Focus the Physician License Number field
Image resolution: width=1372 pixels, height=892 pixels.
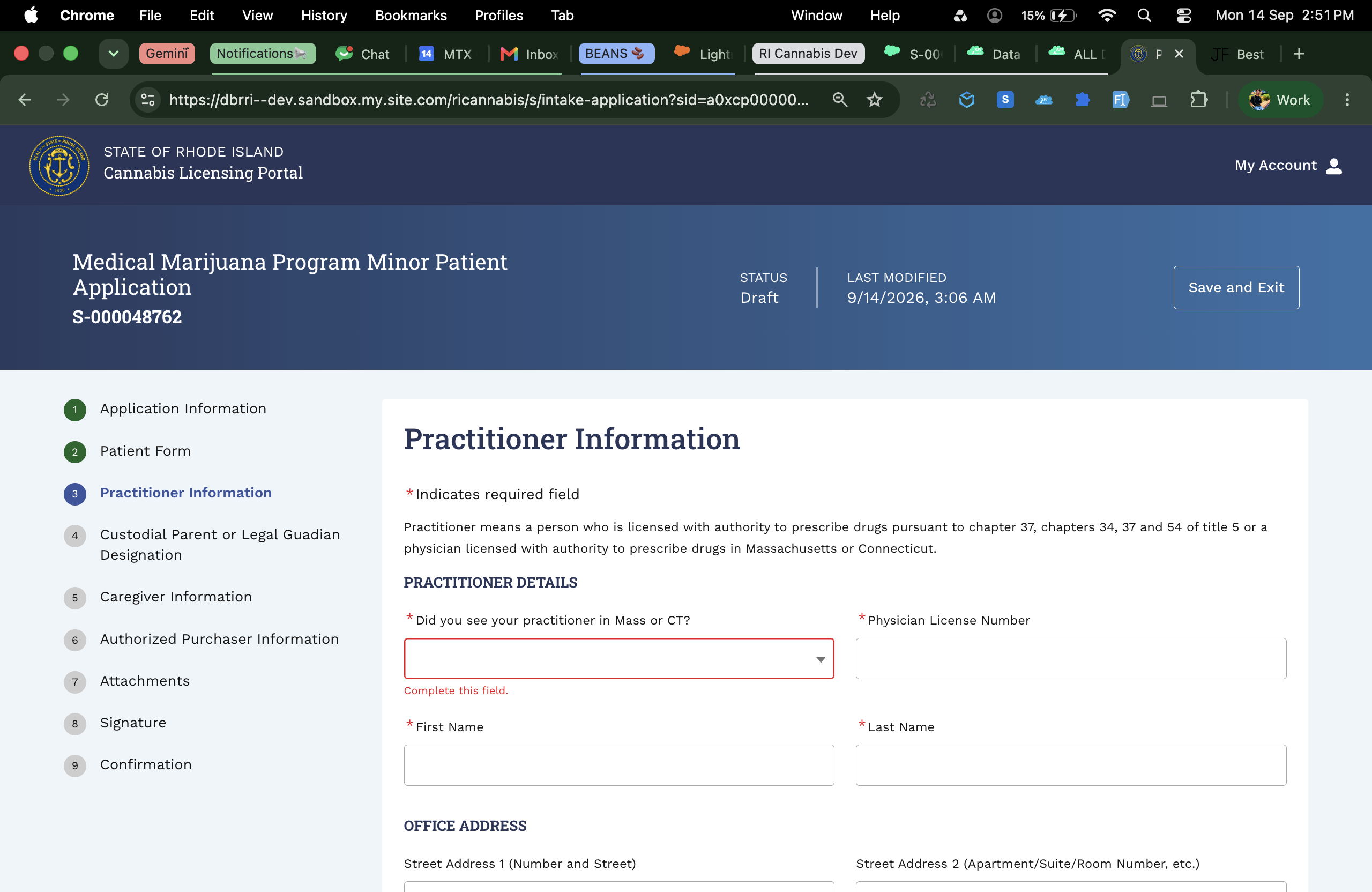[x=1070, y=658]
